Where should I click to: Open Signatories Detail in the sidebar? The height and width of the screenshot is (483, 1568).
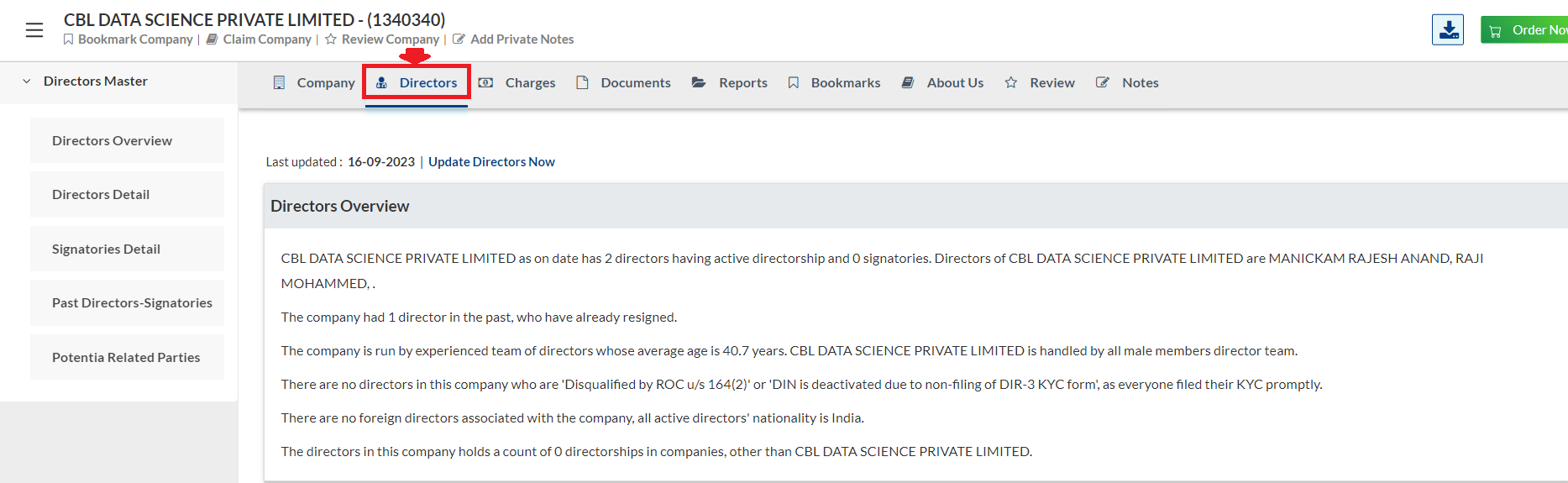(127, 249)
